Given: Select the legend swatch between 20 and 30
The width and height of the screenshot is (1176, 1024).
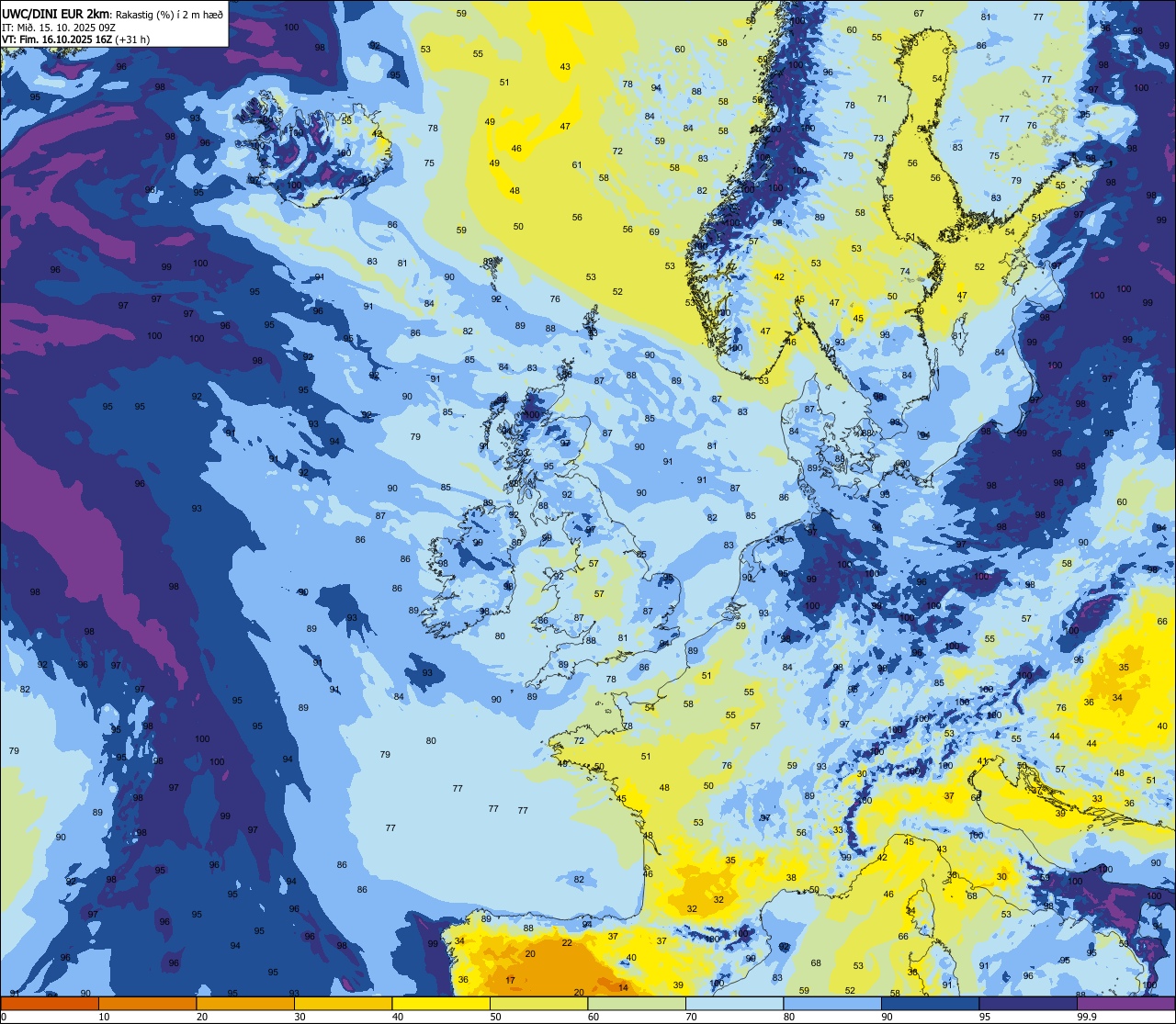Looking at the screenshot, I should pos(244,1003).
